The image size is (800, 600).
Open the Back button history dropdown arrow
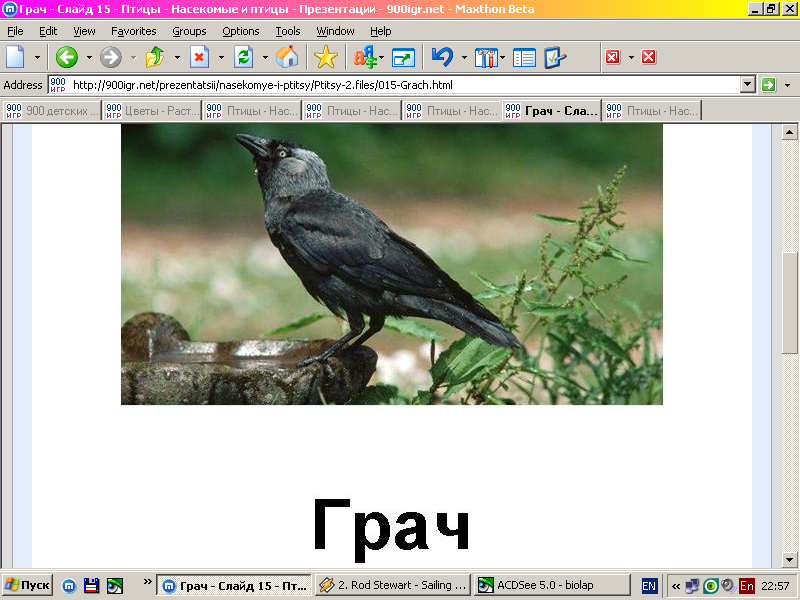click(88, 57)
